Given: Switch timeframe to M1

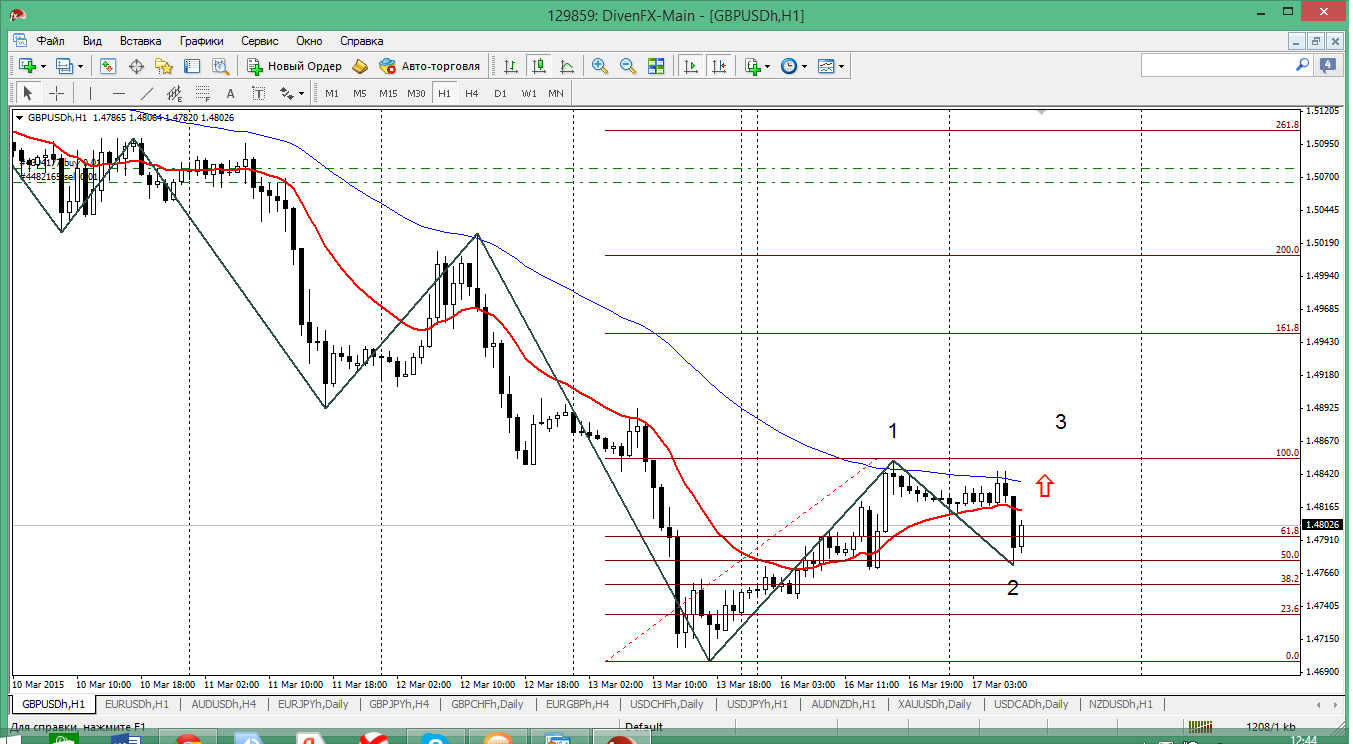Looking at the screenshot, I should (x=332, y=93).
